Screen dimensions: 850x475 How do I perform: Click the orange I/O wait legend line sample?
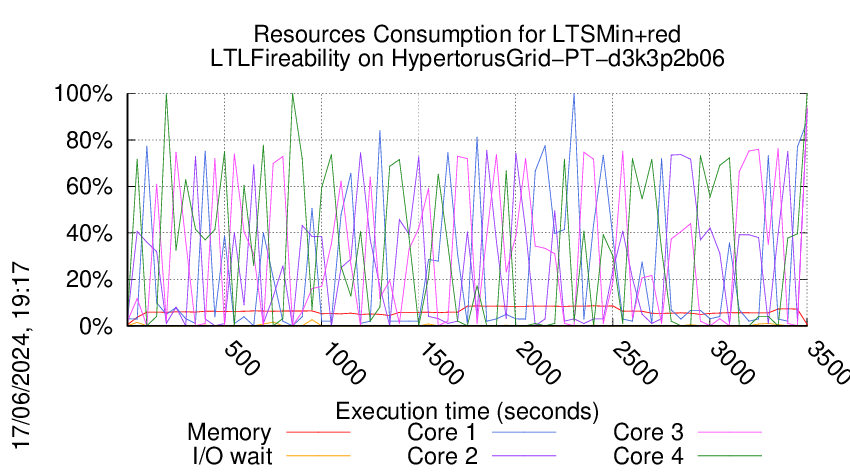pos(318,456)
